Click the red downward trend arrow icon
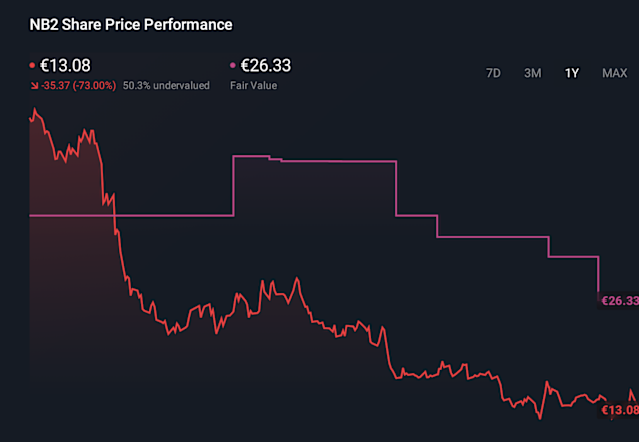Image resolution: width=639 pixels, height=442 pixels. pyautogui.click(x=32, y=86)
